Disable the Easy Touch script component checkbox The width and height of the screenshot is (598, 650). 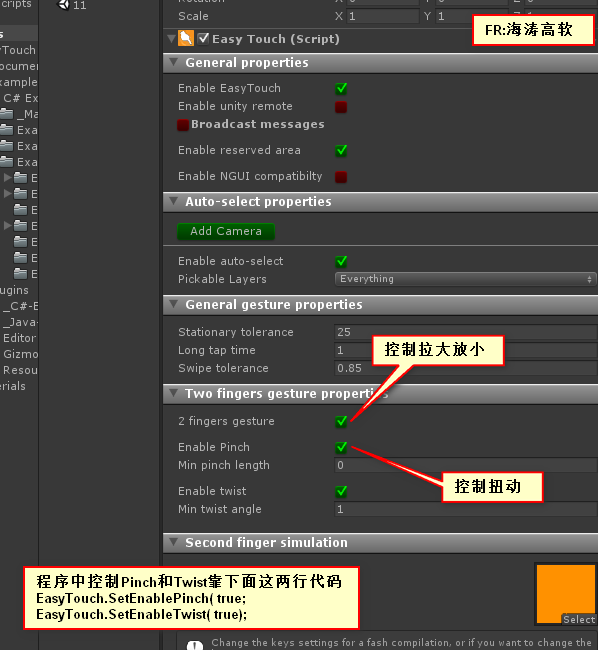[x=203, y=39]
